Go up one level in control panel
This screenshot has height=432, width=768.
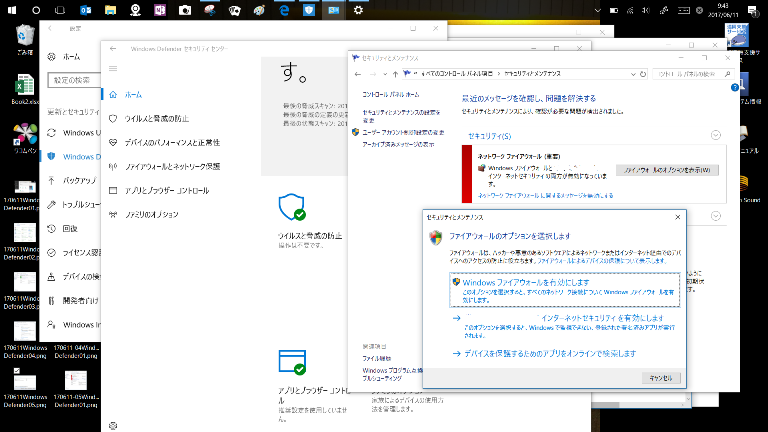tap(395, 74)
